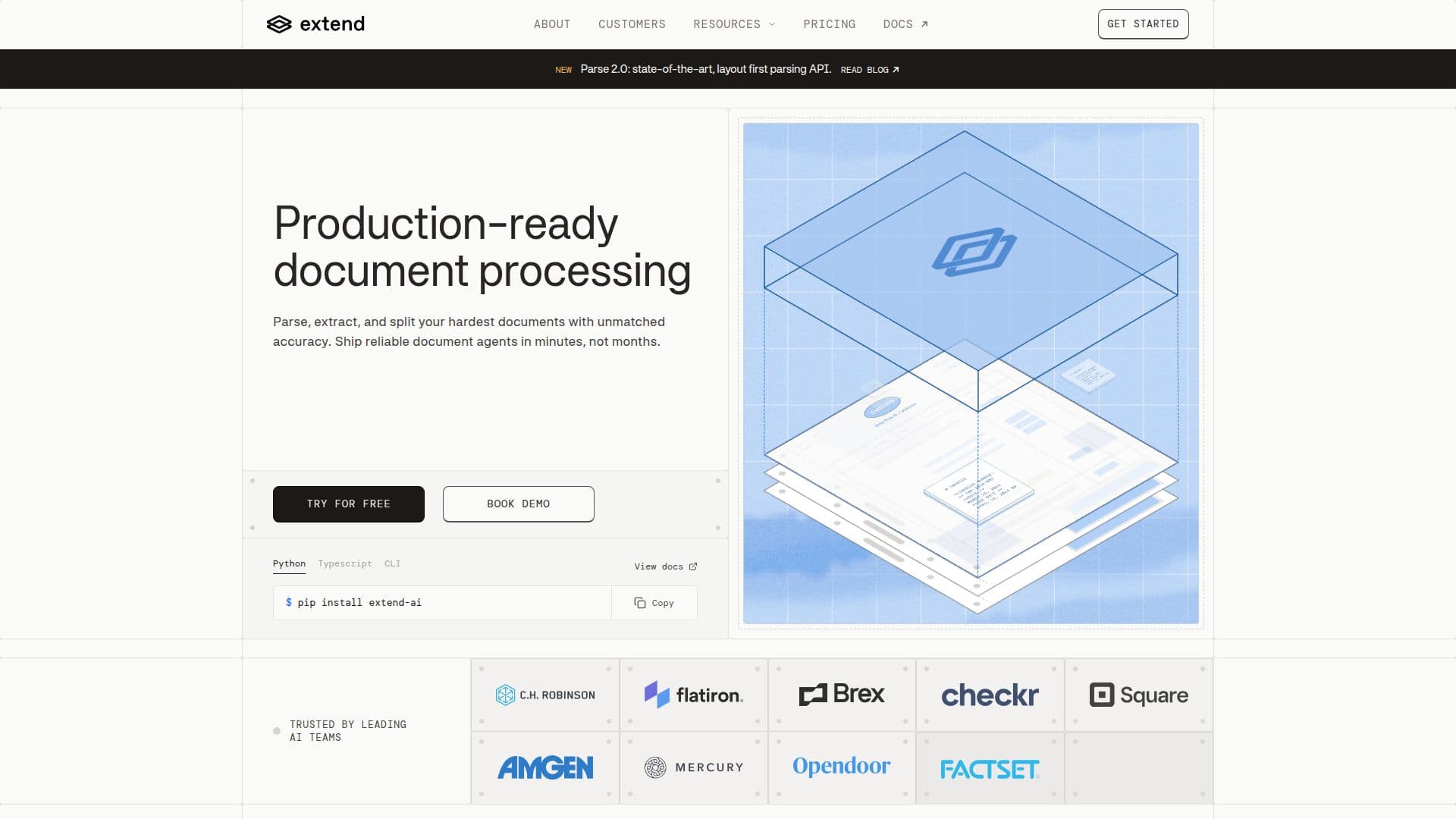Switch to the Typescript tab
This screenshot has height=819, width=1456.
click(345, 564)
